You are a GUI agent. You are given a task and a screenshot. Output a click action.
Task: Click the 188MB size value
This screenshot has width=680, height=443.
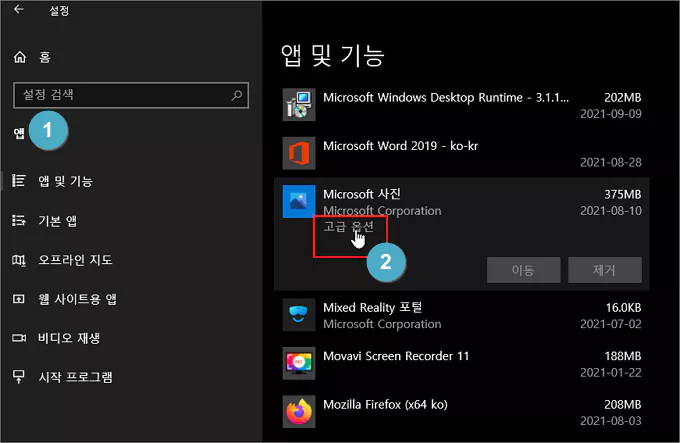tap(623, 356)
